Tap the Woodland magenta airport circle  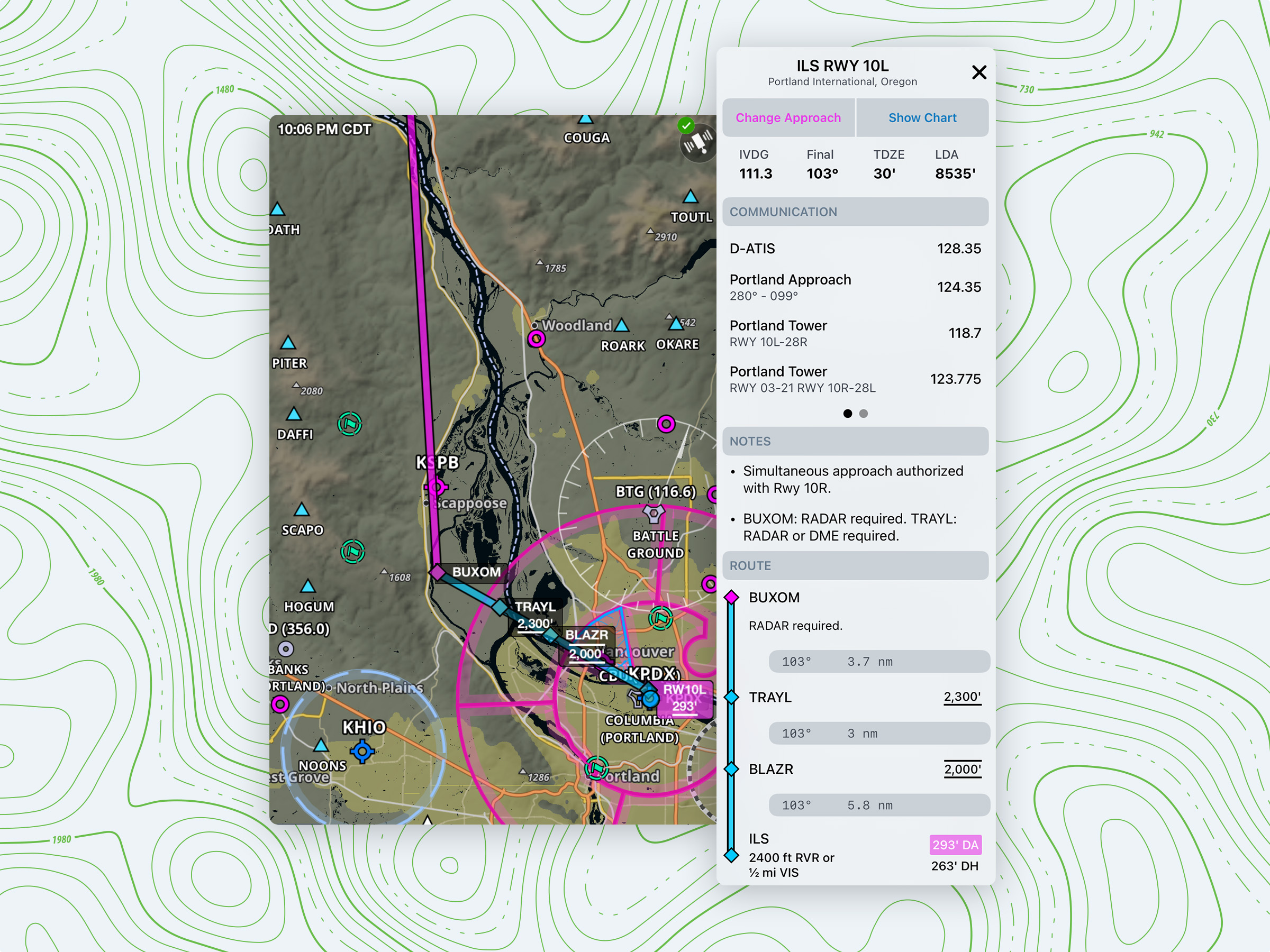point(536,339)
